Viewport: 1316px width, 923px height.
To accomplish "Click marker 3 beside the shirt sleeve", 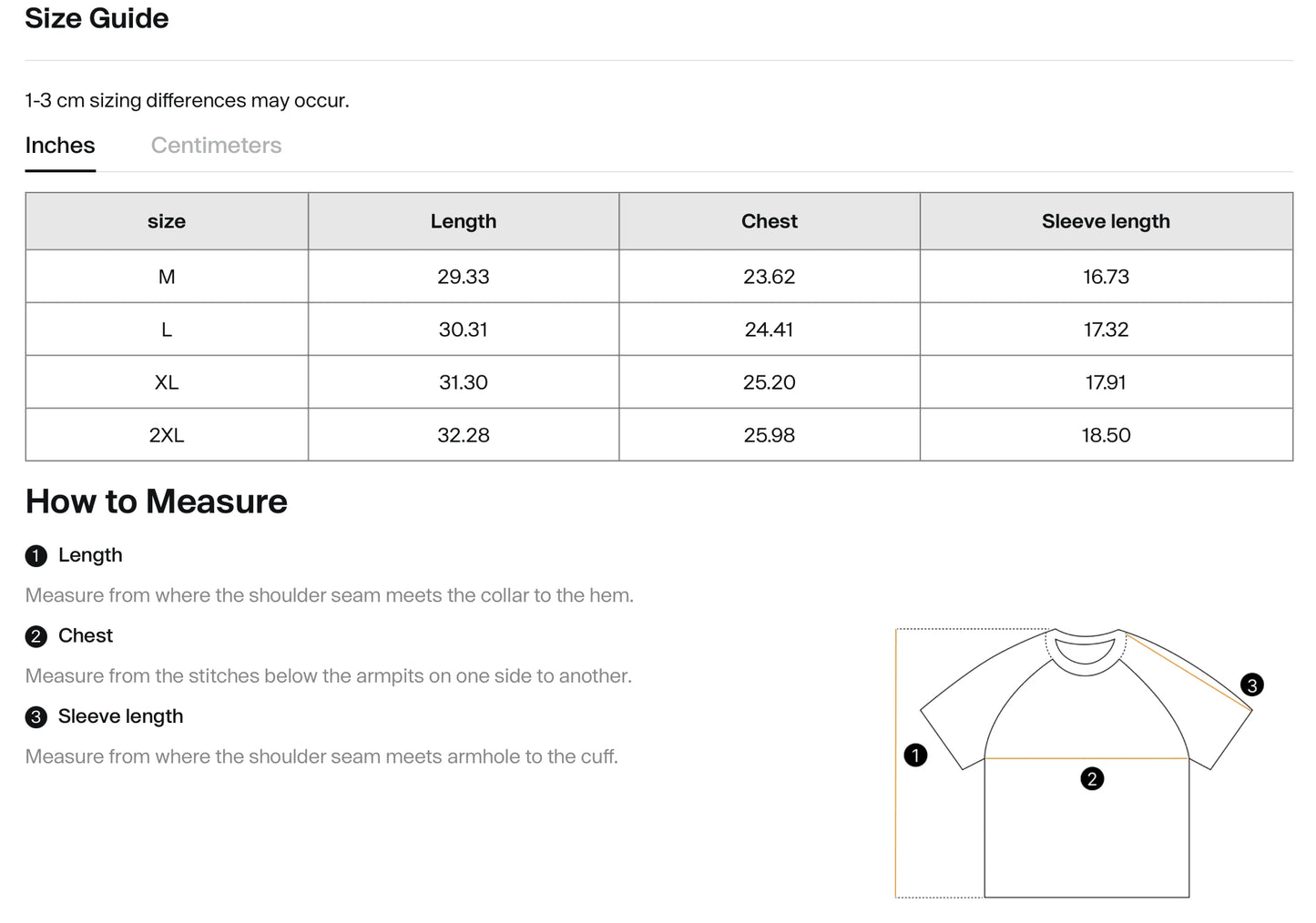I will [1252, 685].
